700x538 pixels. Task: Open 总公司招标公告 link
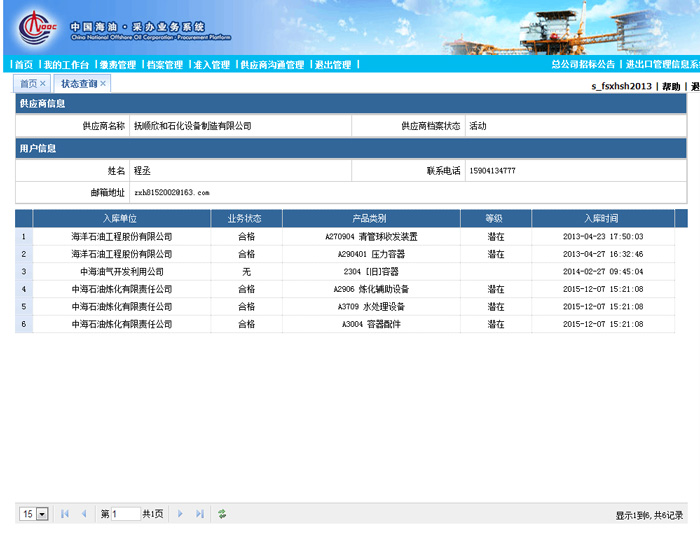tap(583, 65)
